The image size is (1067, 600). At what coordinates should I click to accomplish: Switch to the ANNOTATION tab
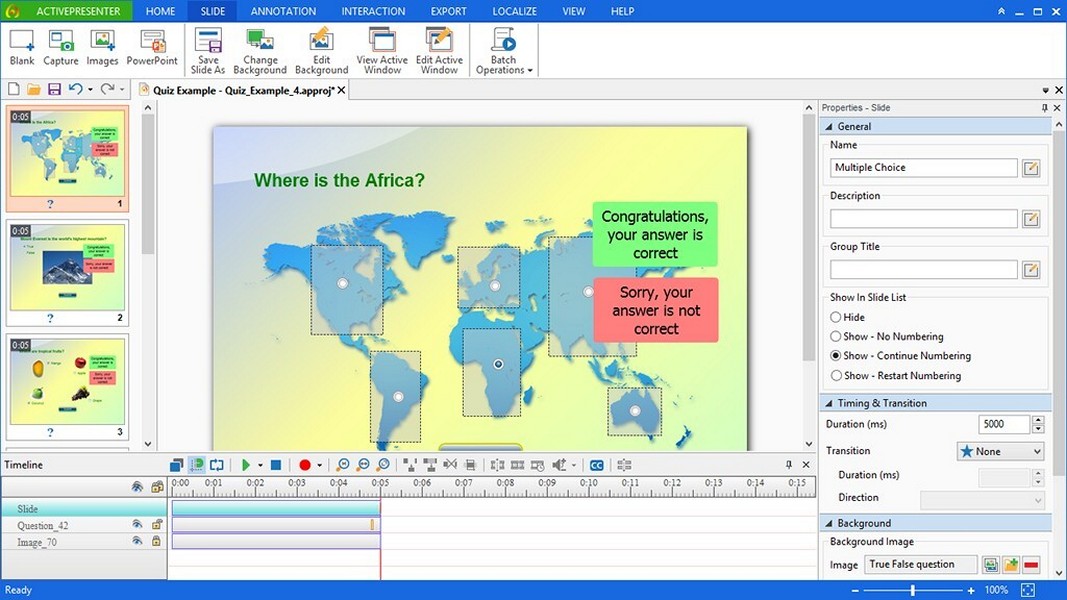(x=283, y=11)
